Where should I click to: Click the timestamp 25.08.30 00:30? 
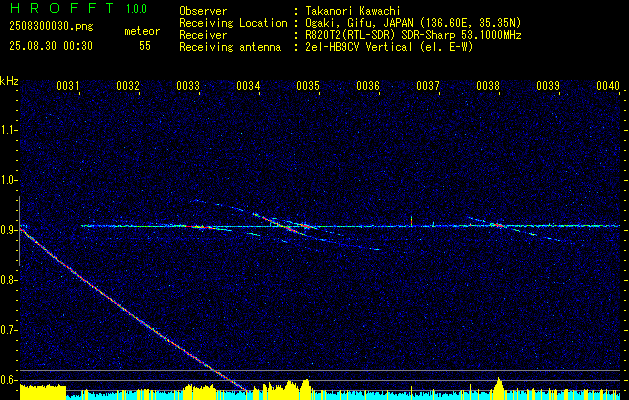coord(51,46)
